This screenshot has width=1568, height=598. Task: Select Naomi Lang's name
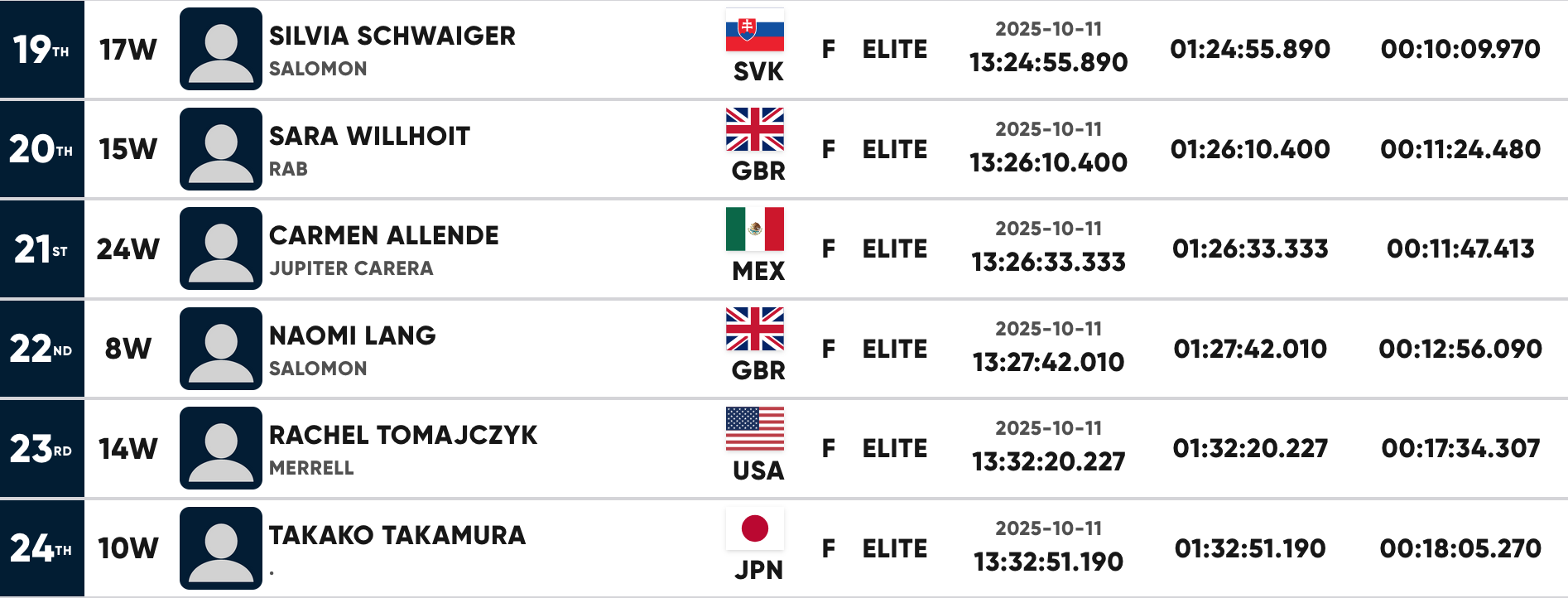(352, 335)
